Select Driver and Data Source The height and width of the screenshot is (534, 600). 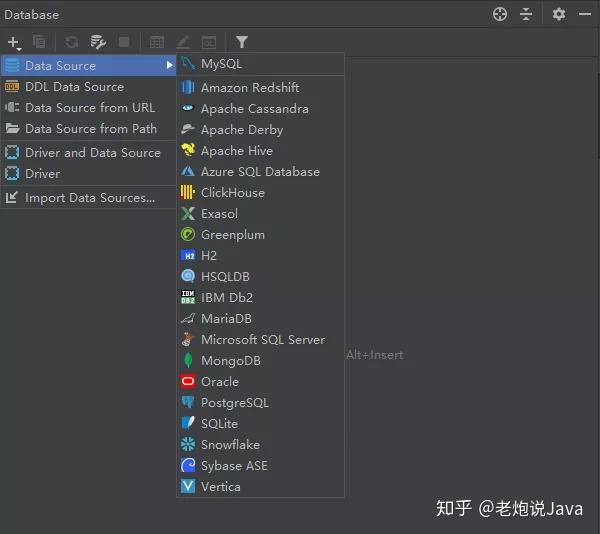tap(88, 153)
